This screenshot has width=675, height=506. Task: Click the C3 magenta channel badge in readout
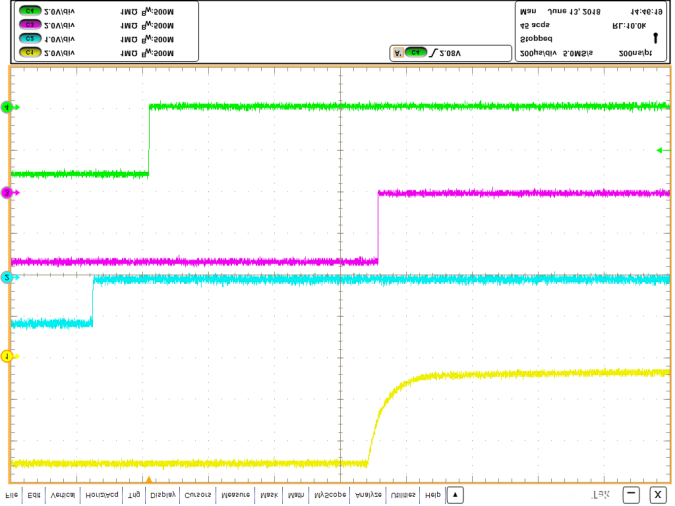(30, 25)
